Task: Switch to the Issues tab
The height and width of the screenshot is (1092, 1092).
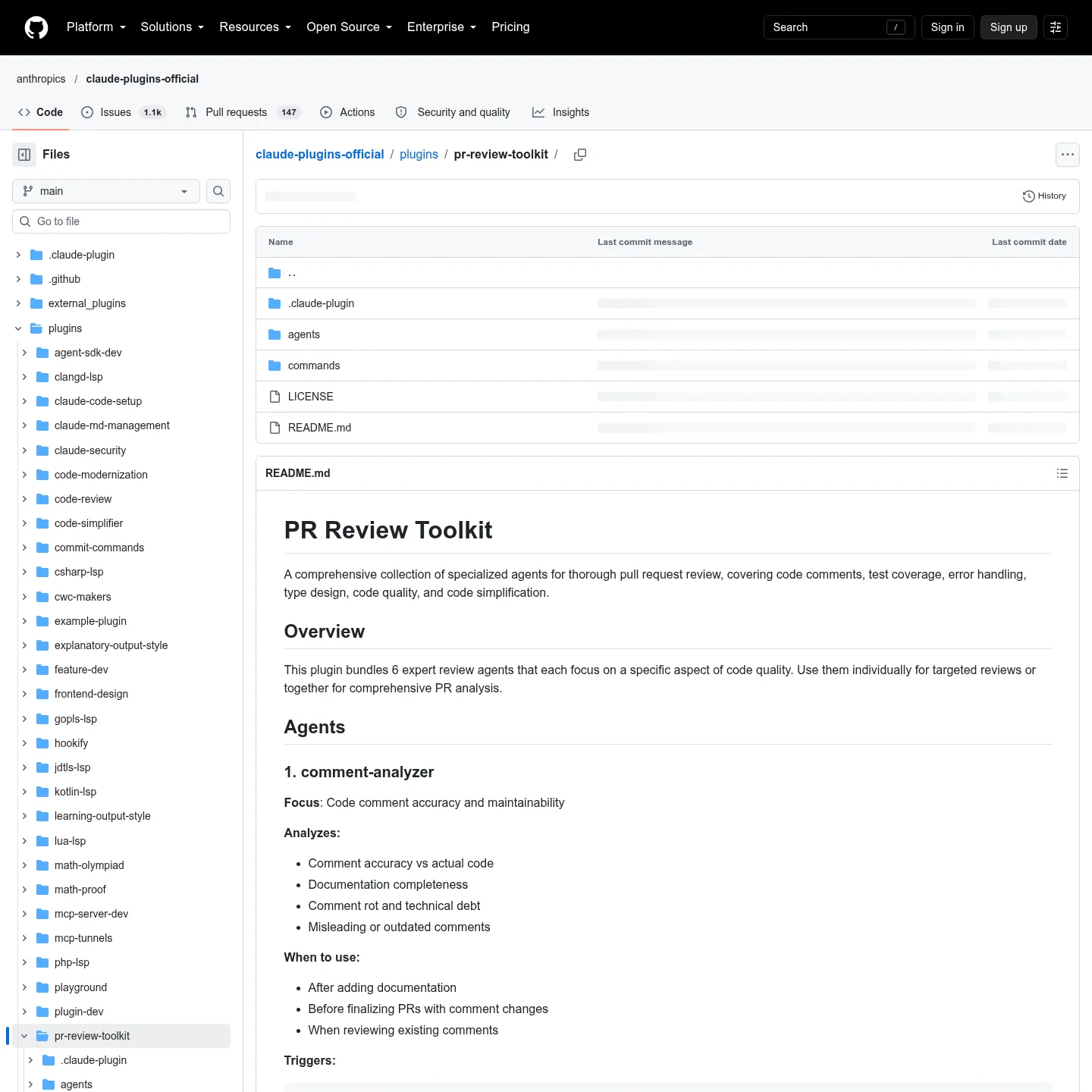Action: (124, 112)
